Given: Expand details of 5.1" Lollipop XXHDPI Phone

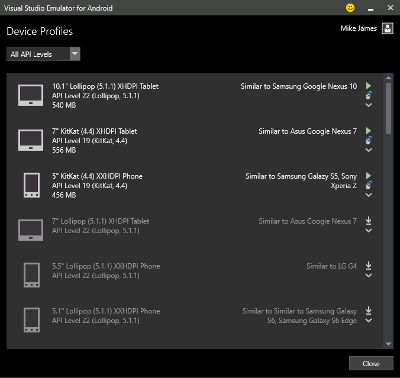Looking at the screenshot, I should tap(368, 320).
